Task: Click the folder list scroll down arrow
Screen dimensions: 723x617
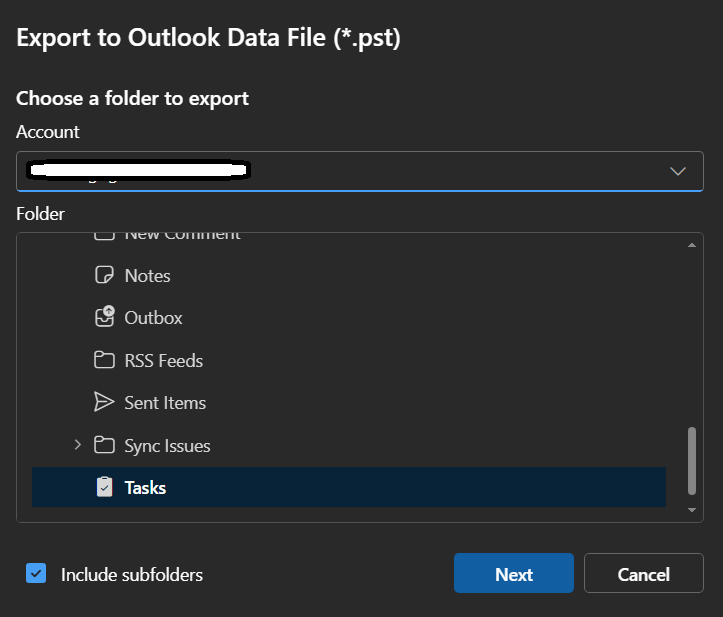Action: tap(692, 510)
